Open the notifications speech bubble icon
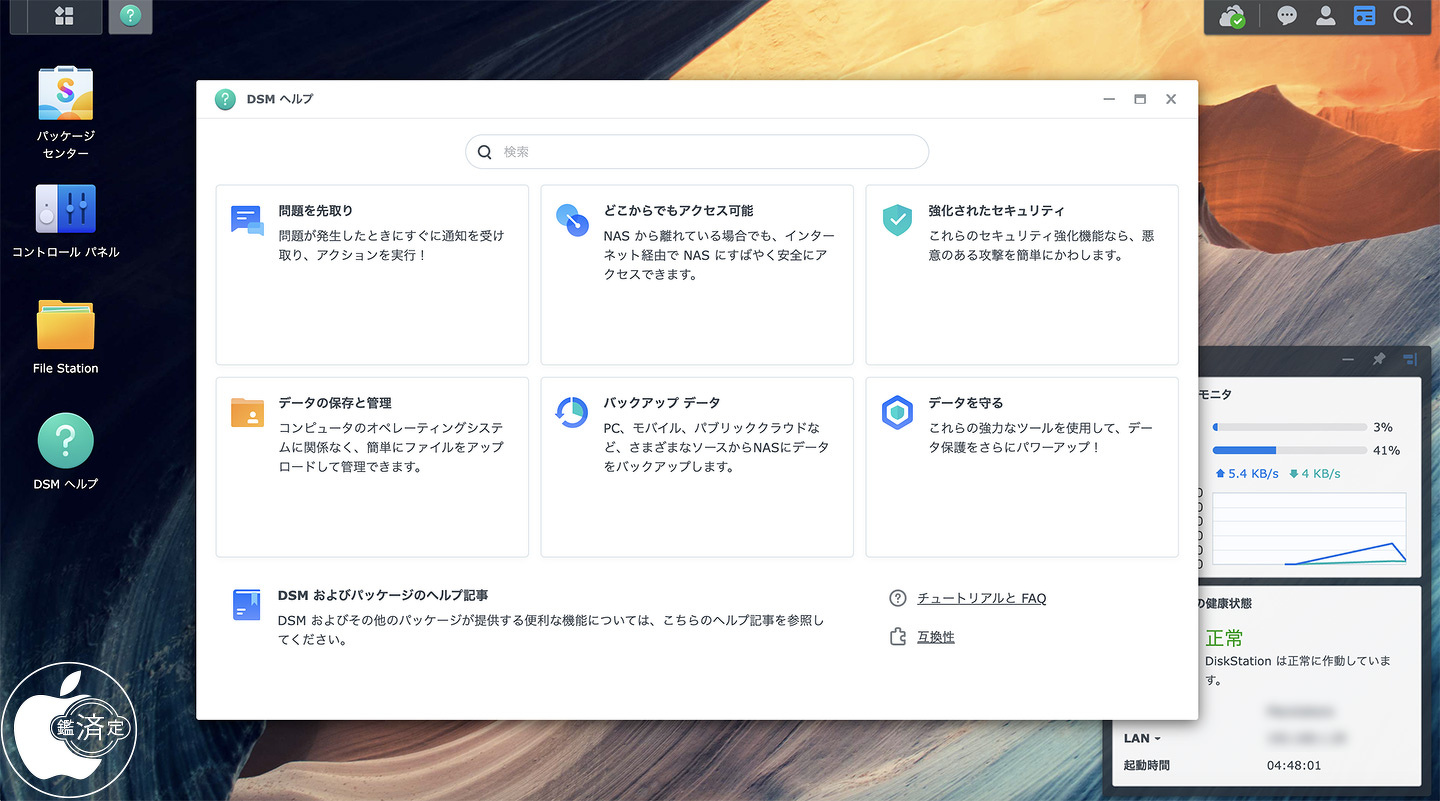This screenshot has height=801, width=1440. tap(1287, 17)
